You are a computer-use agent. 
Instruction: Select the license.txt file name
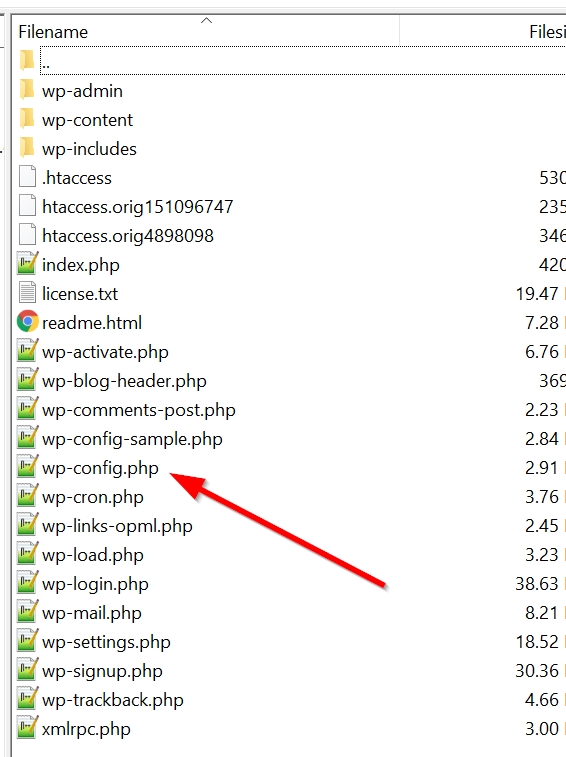point(80,294)
